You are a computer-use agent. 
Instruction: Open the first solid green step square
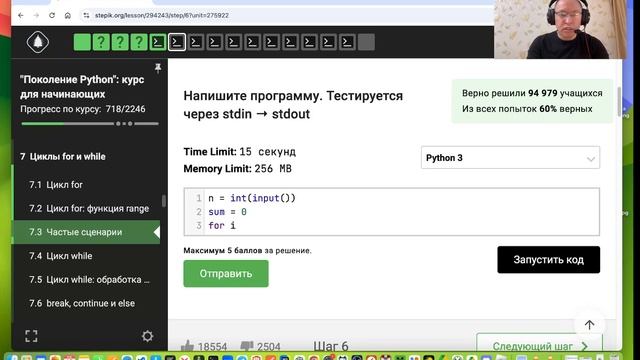tap(82, 42)
